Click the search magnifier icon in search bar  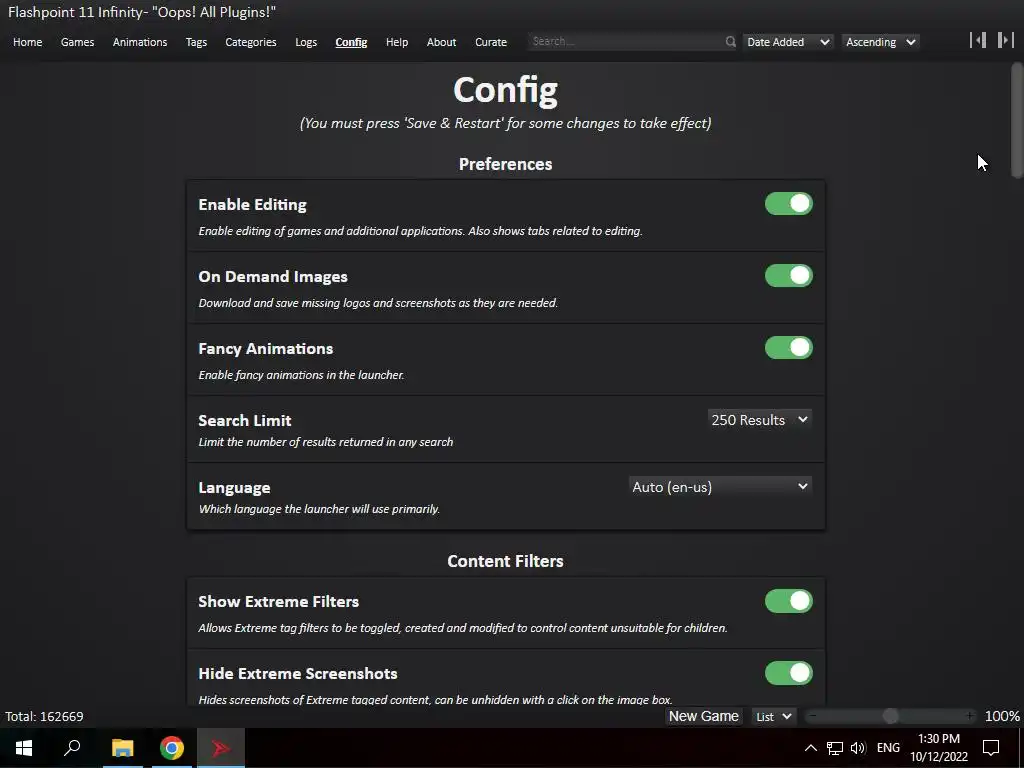730,42
